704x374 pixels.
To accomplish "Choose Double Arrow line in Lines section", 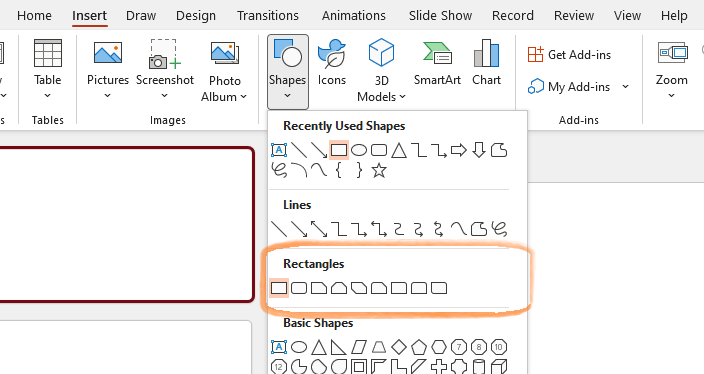I will pyautogui.click(x=319, y=229).
